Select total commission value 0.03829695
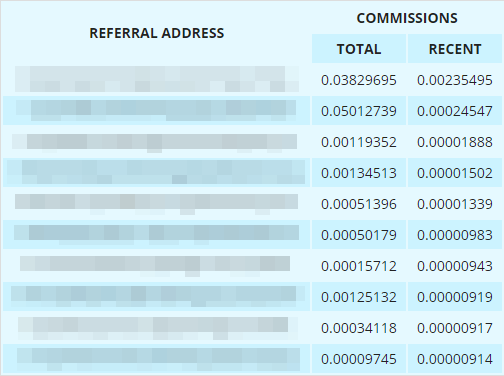504x376 pixels. point(359,80)
